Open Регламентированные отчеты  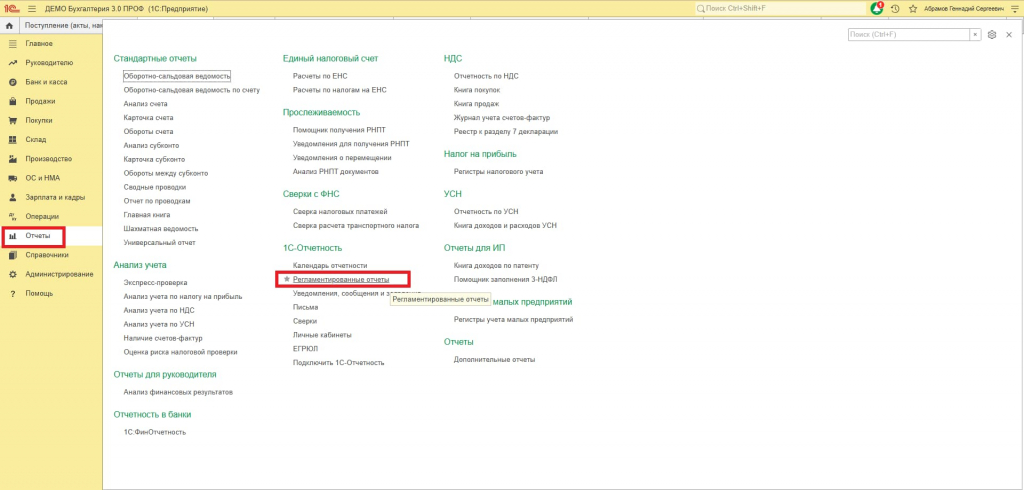[x=341, y=279]
